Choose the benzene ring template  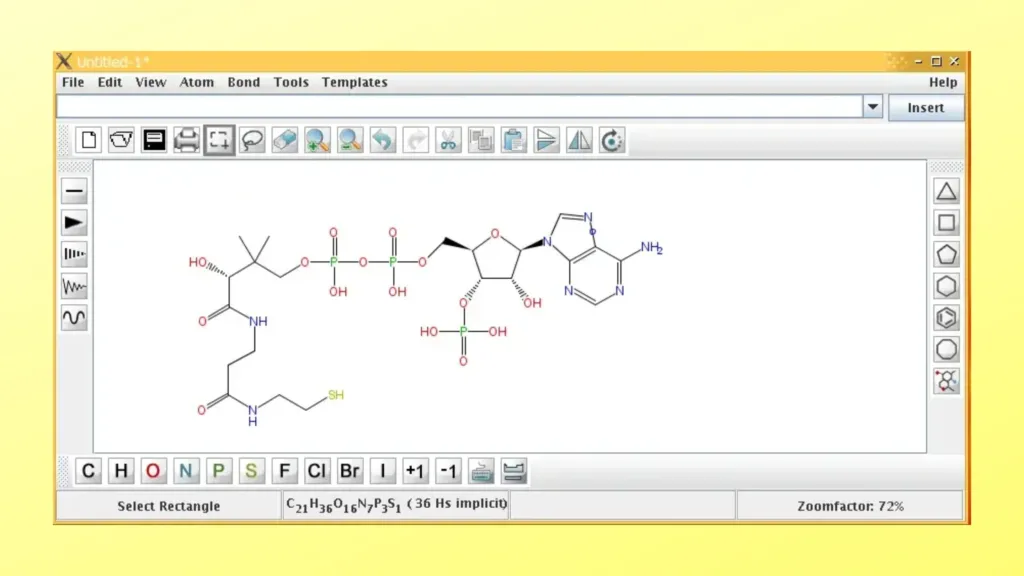946,318
